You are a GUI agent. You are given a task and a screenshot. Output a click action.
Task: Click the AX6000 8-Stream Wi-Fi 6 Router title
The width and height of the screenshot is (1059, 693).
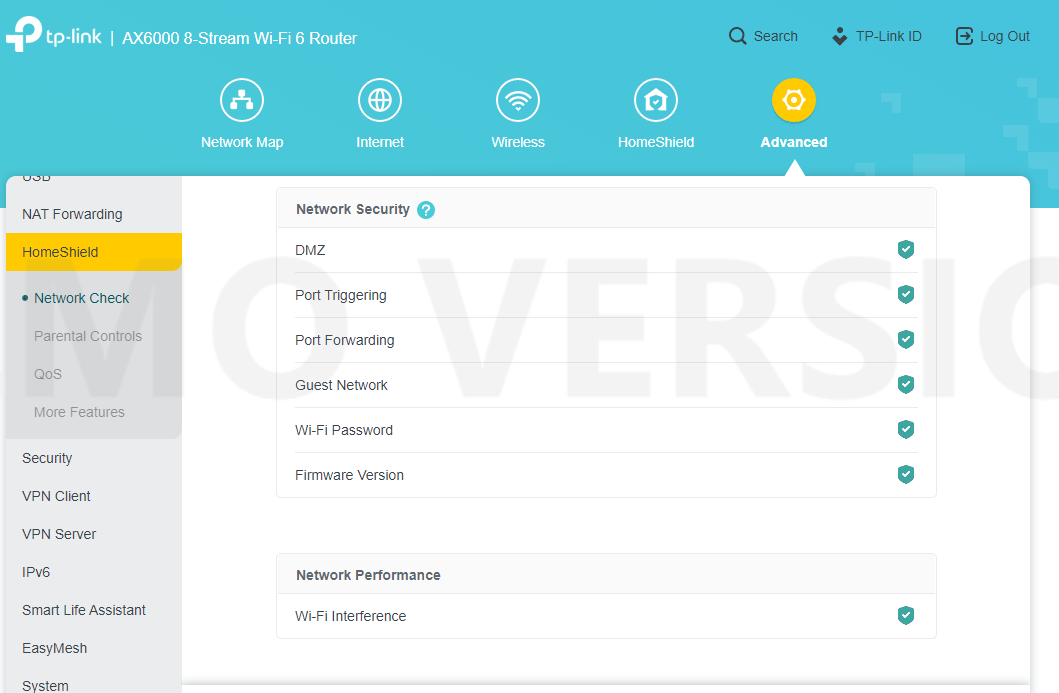pos(239,38)
